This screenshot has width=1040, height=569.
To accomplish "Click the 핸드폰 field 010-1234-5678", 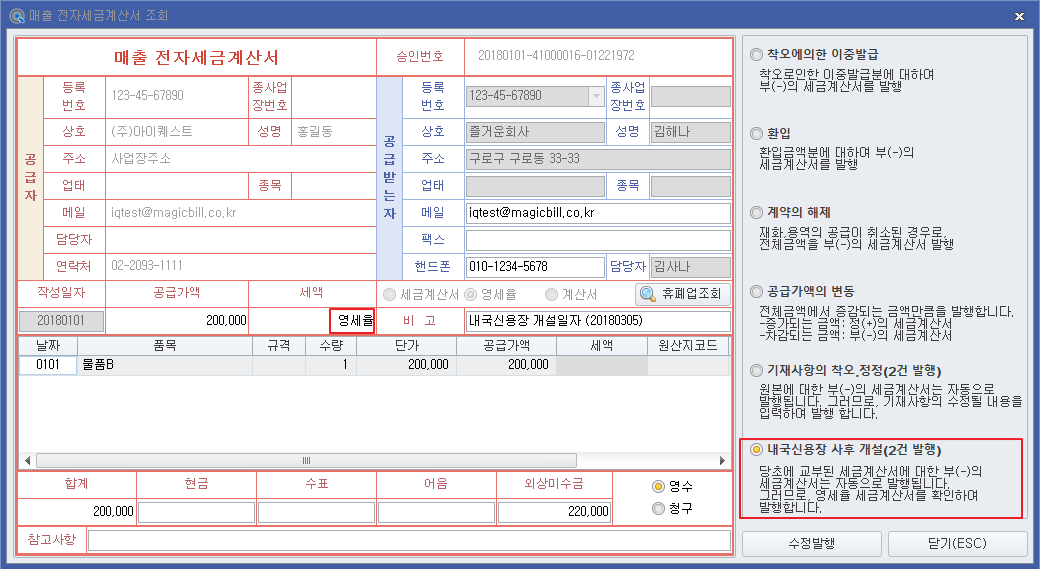I will coord(535,267).
